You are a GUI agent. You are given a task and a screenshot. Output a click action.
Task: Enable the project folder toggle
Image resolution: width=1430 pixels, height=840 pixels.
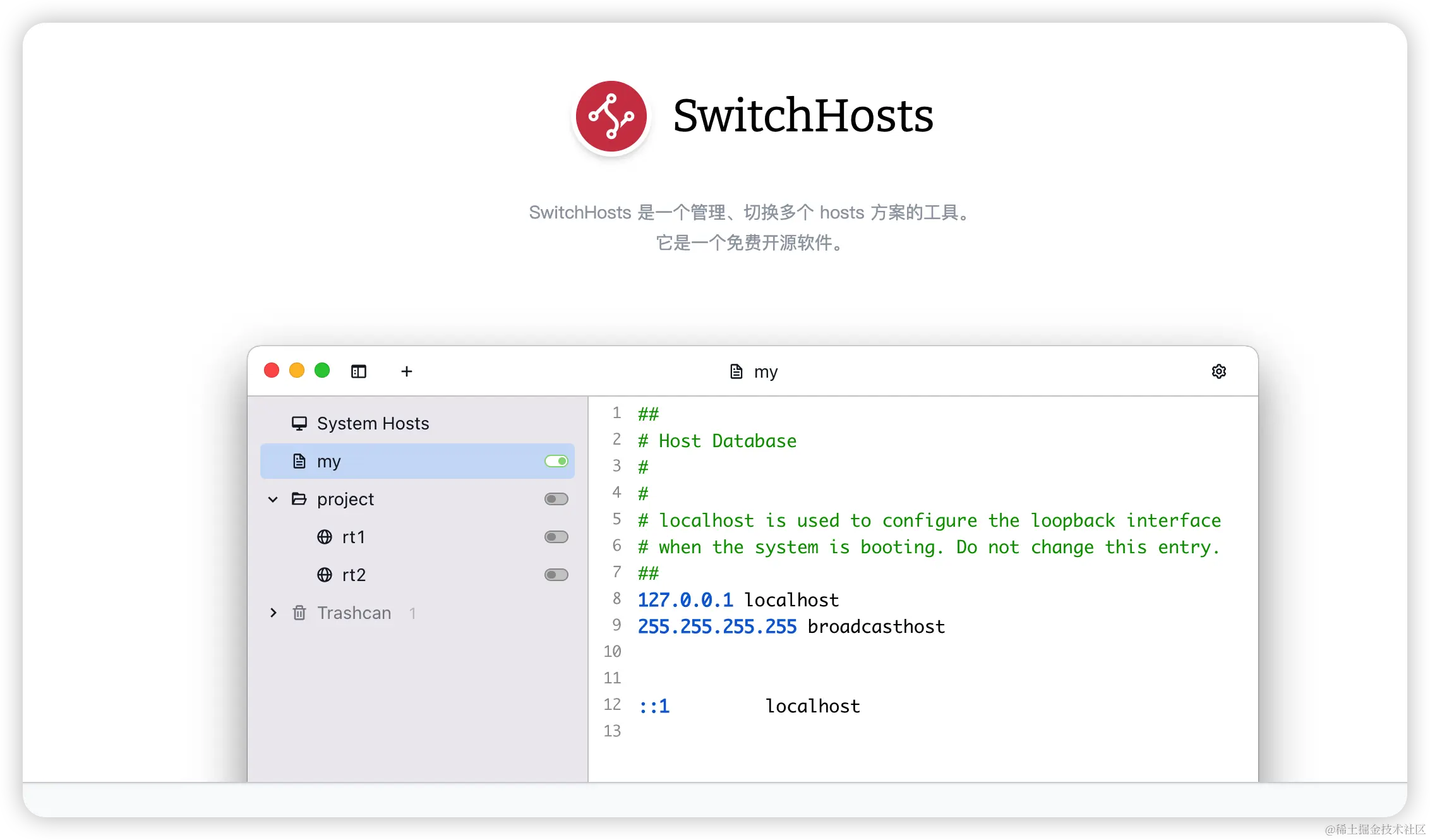tap(556, 499)
